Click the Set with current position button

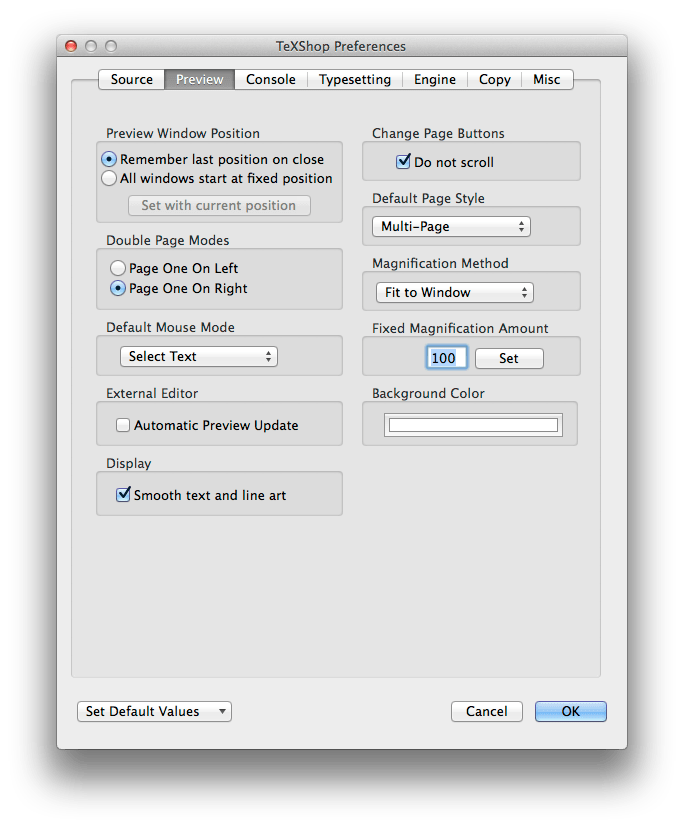pos(219,205)
